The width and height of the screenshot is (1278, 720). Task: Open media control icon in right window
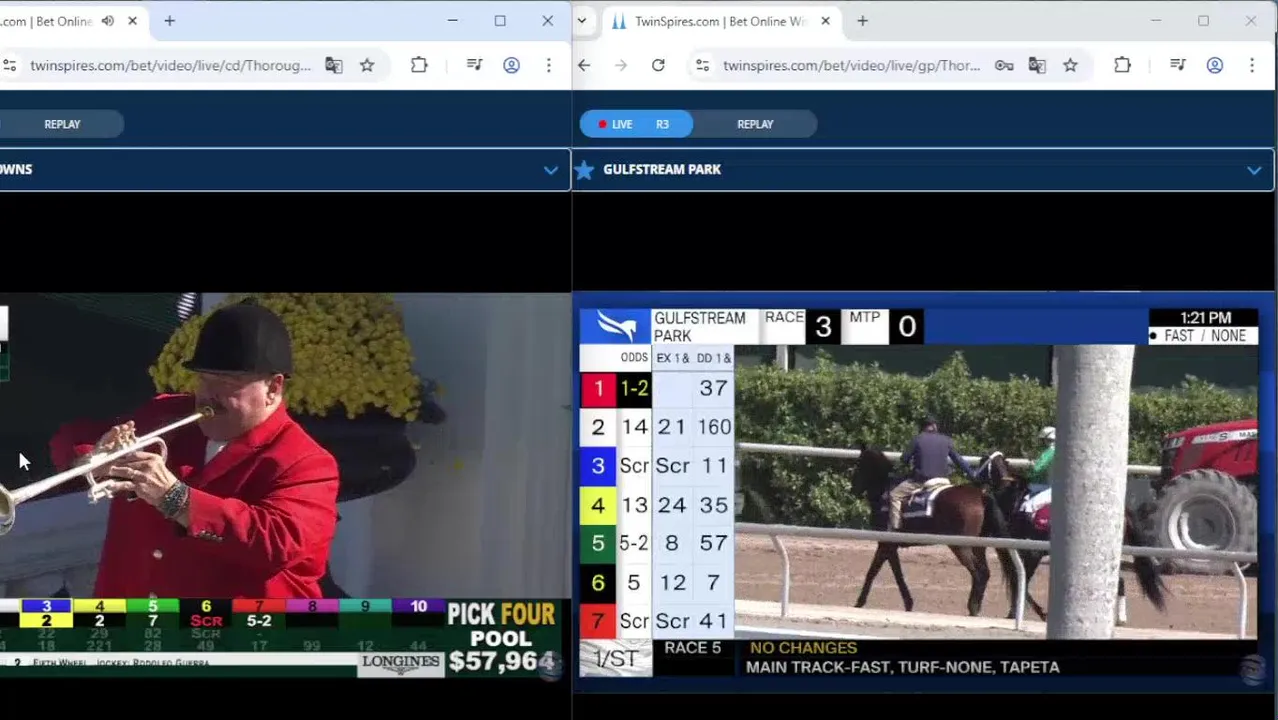click(1178, 65)
